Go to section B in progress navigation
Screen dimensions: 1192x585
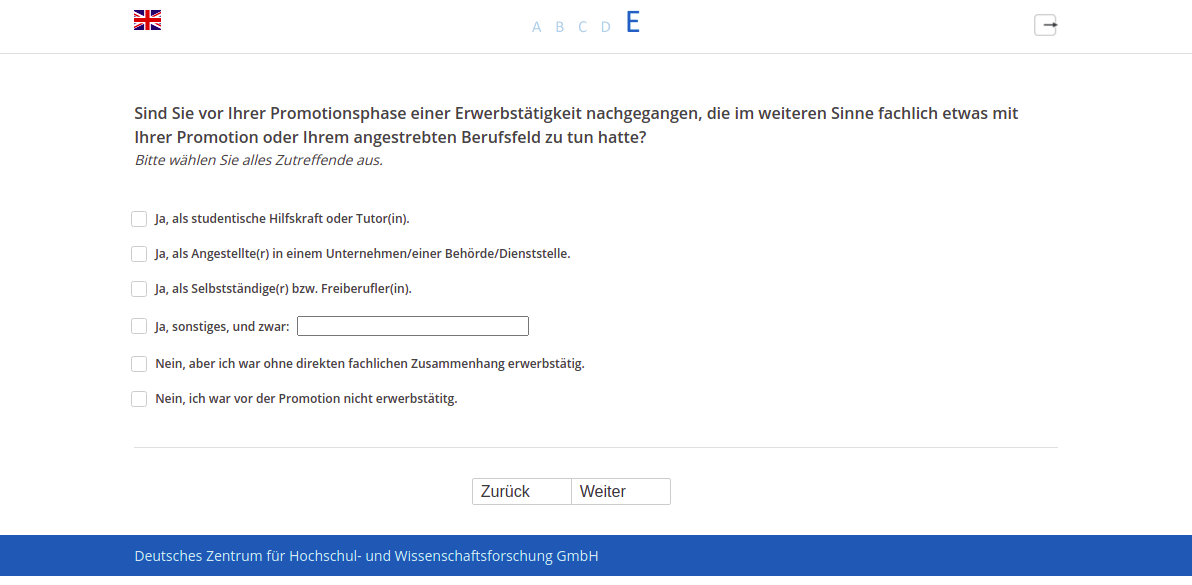click(x=560, y=27)
